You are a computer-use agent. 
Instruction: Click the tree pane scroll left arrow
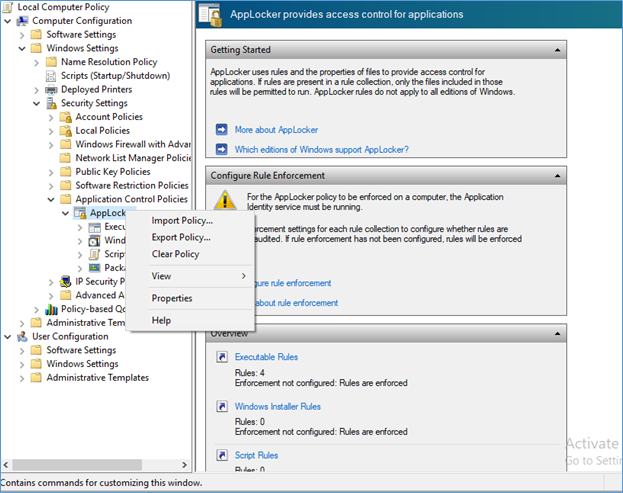pyautogui.click(x=6, y=464)
